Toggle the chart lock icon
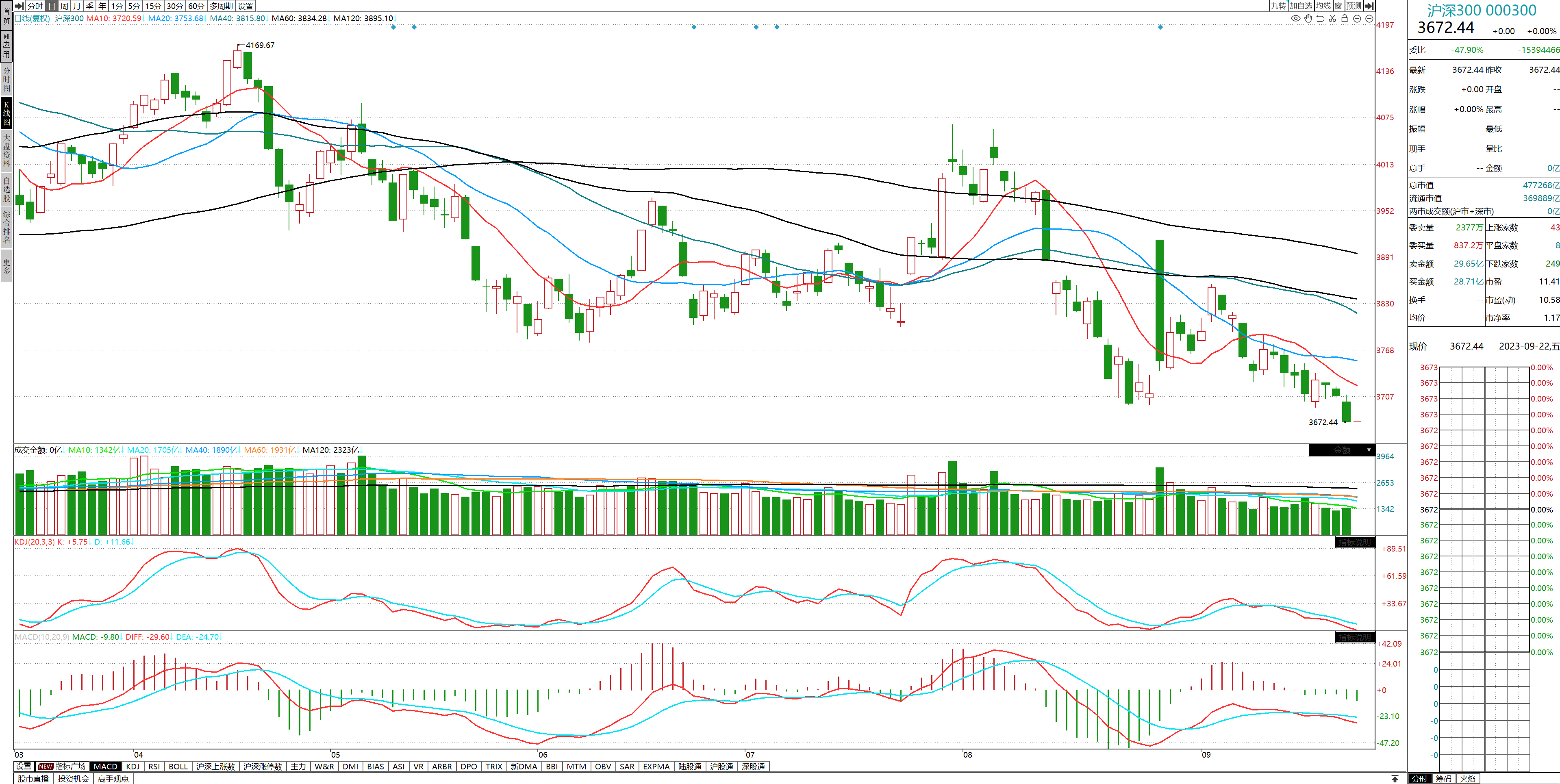 point(1345,19)
